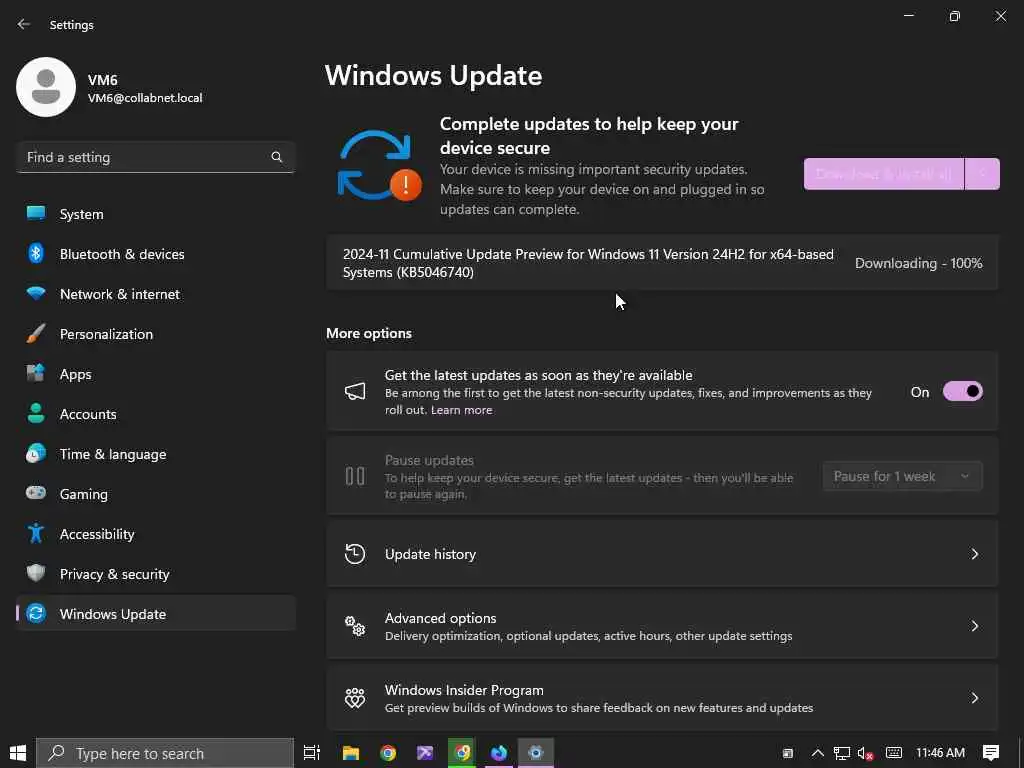Open Accounts settings

pyautogui.click(x=155, y=414)
